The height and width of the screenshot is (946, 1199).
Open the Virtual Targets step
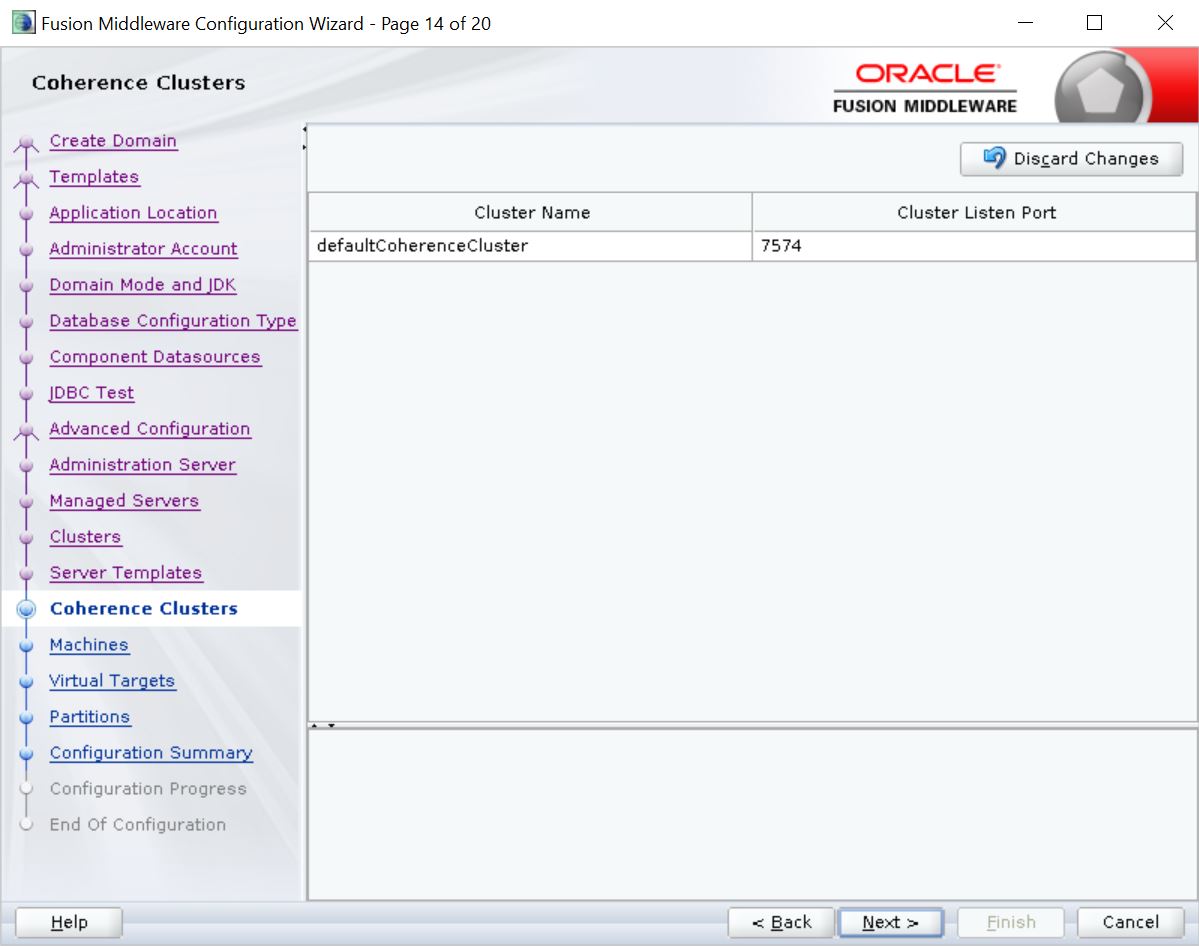coord(112,681)
